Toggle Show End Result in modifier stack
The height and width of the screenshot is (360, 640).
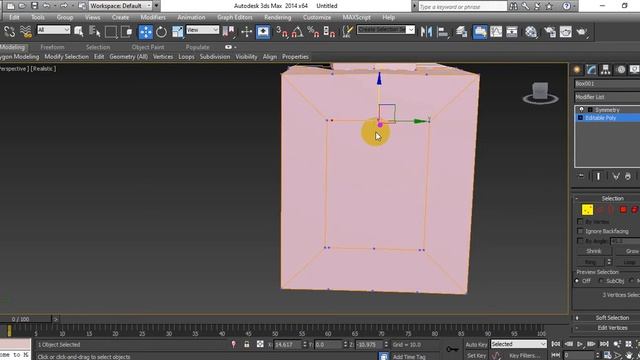click(598, 176)
